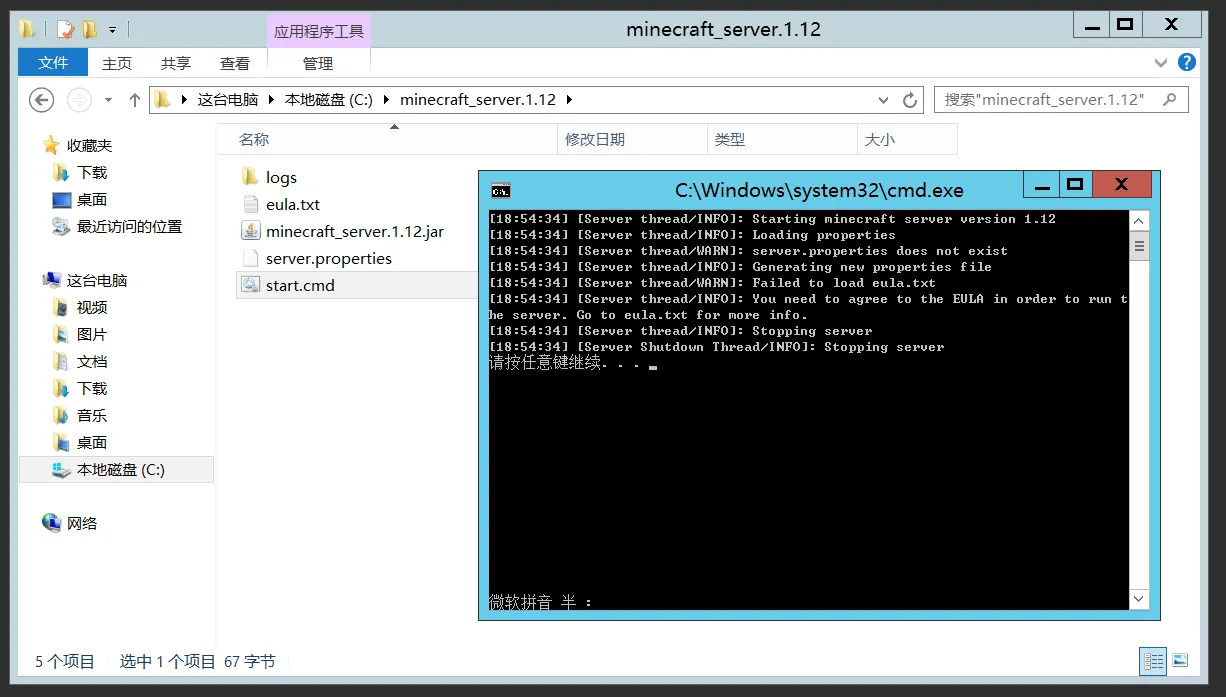This screenshot has width=1226, height=697.
Task: Click the 应用程序工具 contextual tab
Action: pyautogui.click(x=319, y=31)
